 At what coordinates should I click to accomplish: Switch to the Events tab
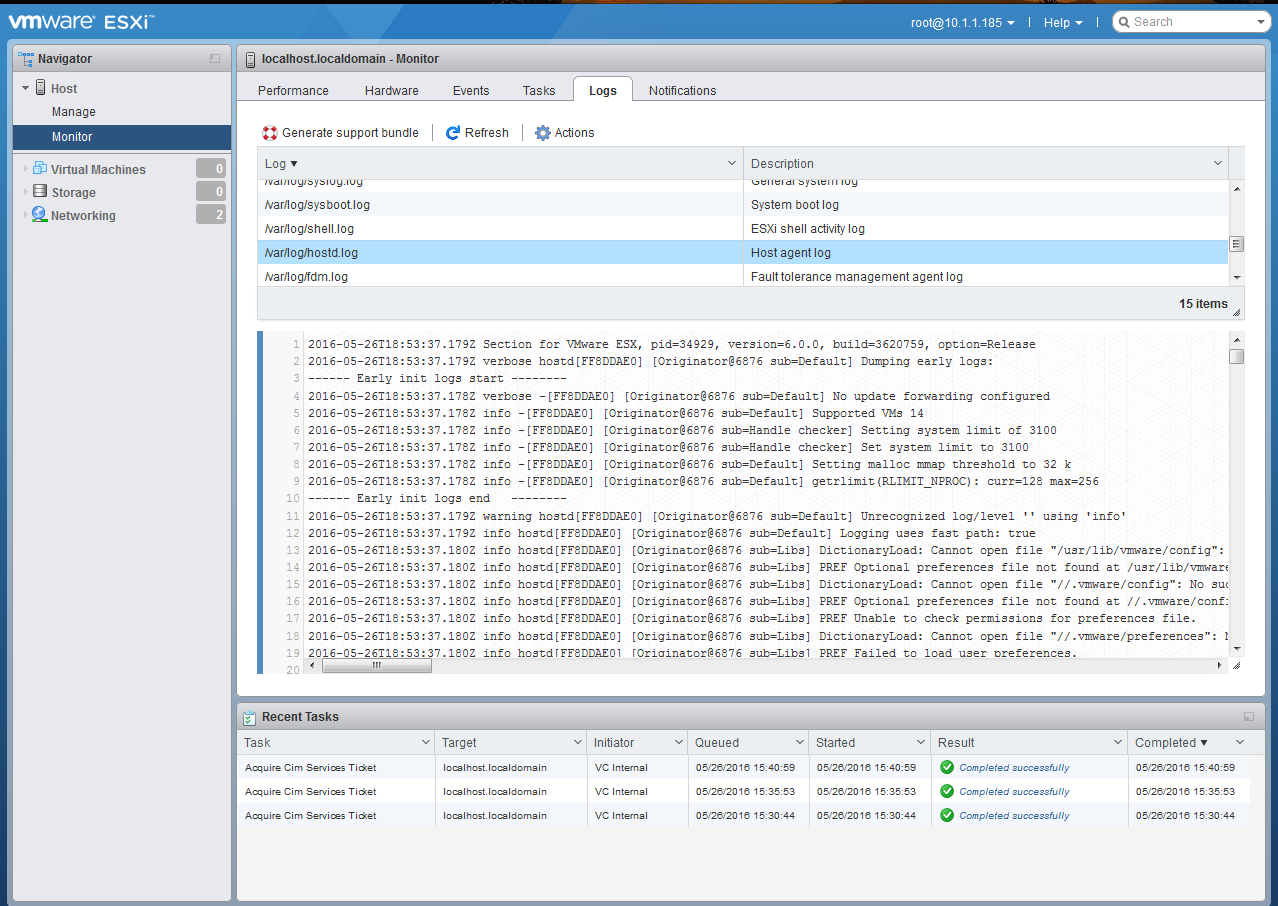[x=470, y=90]
